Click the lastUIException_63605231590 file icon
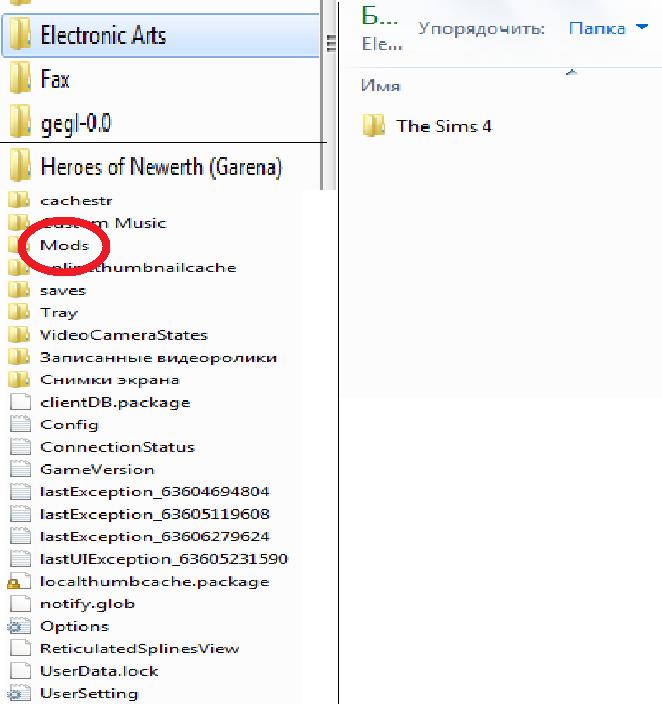The height and width of the screenshot is (704, 662). point(20,559)
